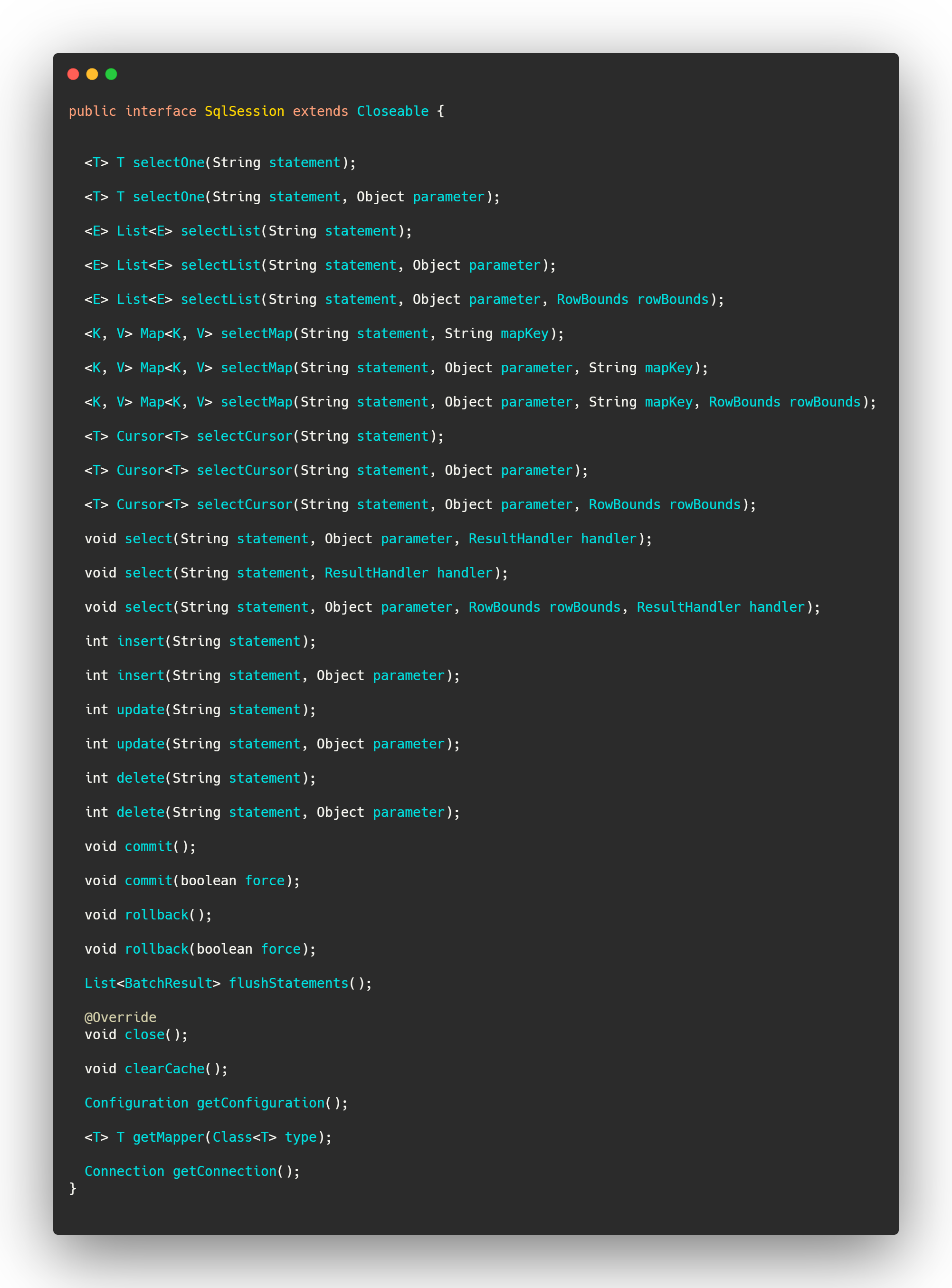Click the Connection return type
The image size is (952, 1288).
(124, 1171)
